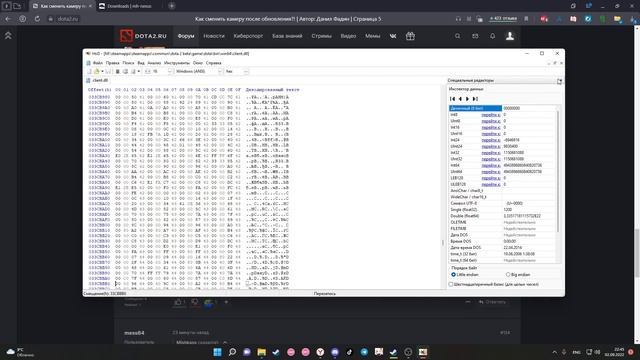
Task: Go to previous byte in data inspector
Action: click(460, 99)
